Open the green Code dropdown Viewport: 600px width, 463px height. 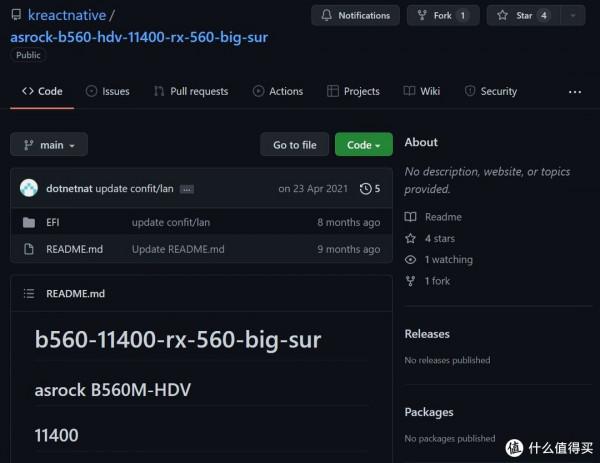tap(363, 145)
